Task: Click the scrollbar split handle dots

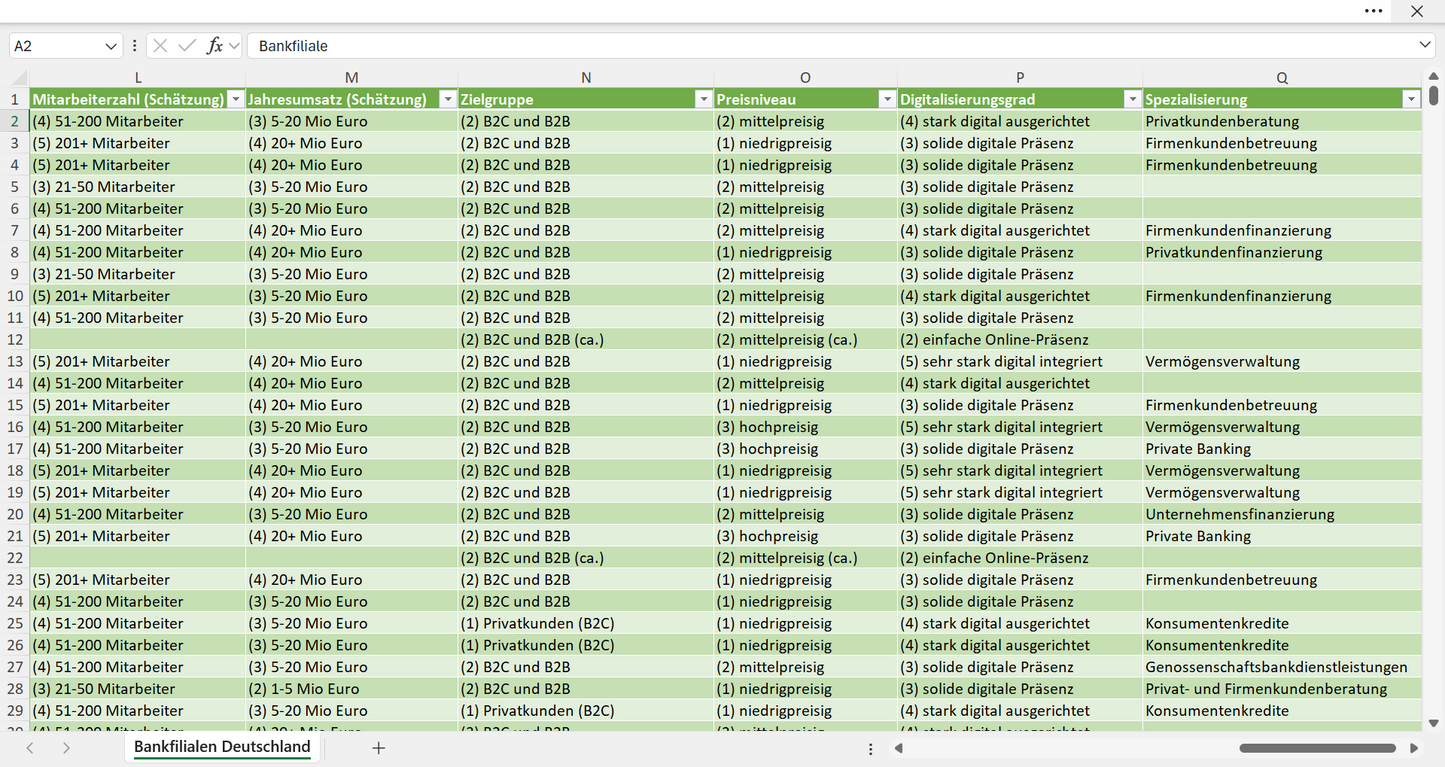Action: (871, 749)
